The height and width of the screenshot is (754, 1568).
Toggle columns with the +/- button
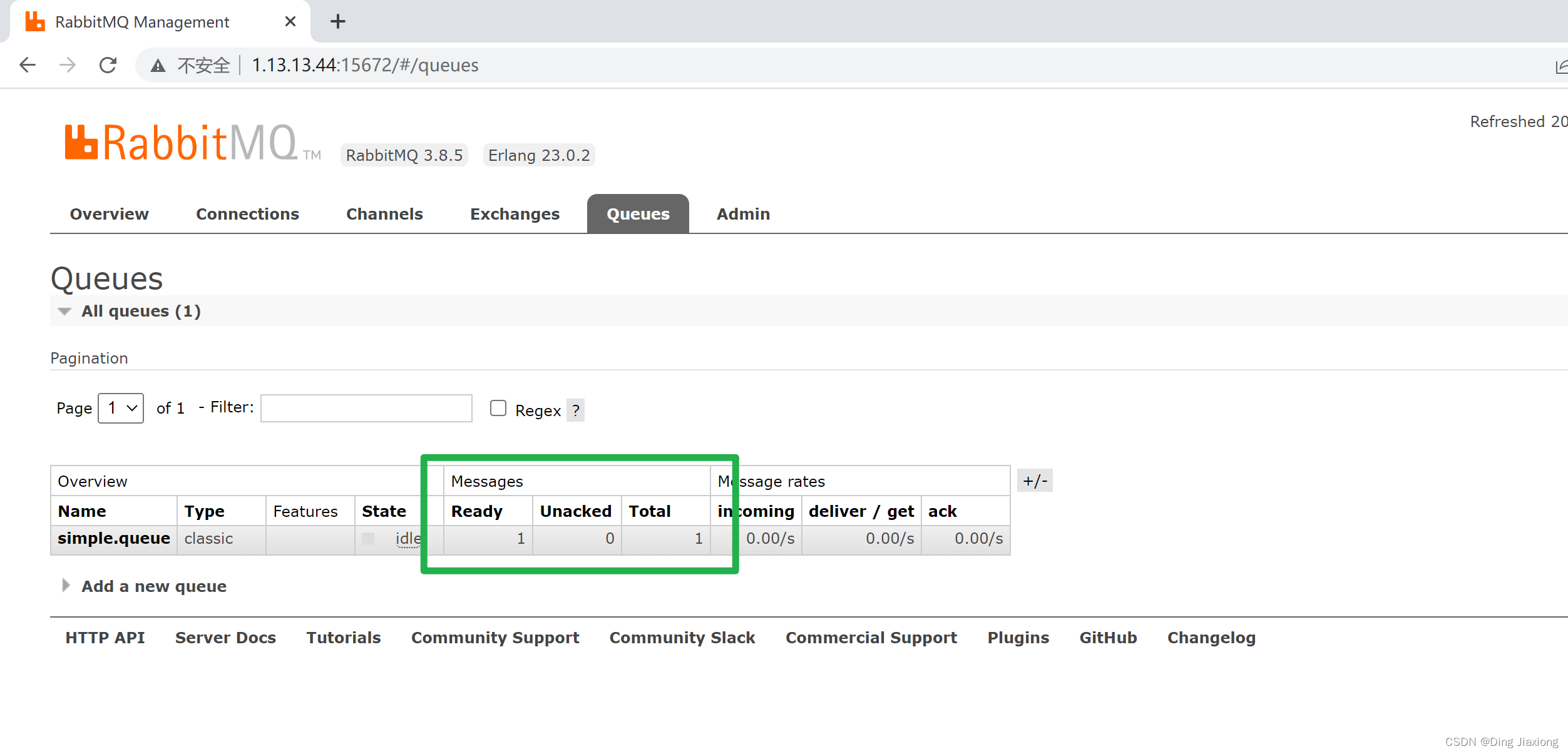[1035, 481]
